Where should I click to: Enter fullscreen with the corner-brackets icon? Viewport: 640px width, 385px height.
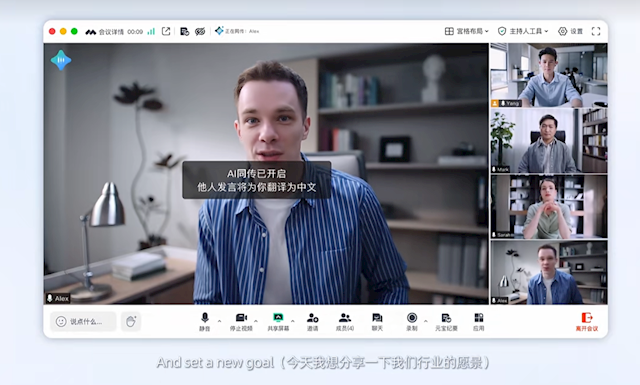click(596, 31)
